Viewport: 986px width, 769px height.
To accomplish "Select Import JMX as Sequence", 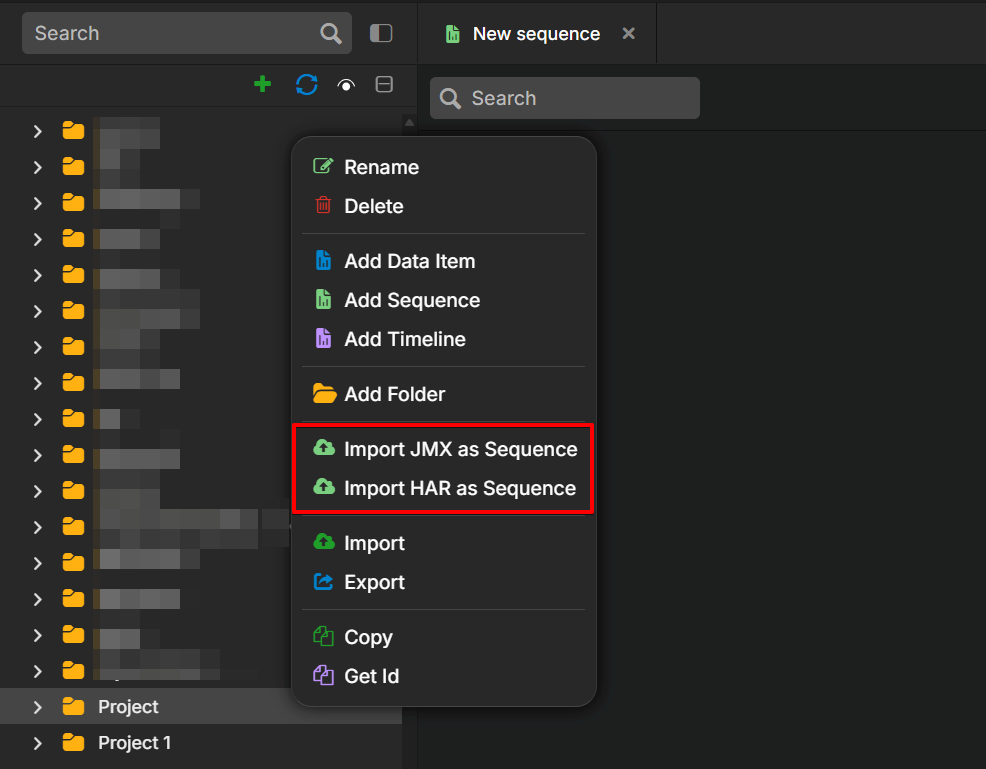I will click(x=460, y=449).
